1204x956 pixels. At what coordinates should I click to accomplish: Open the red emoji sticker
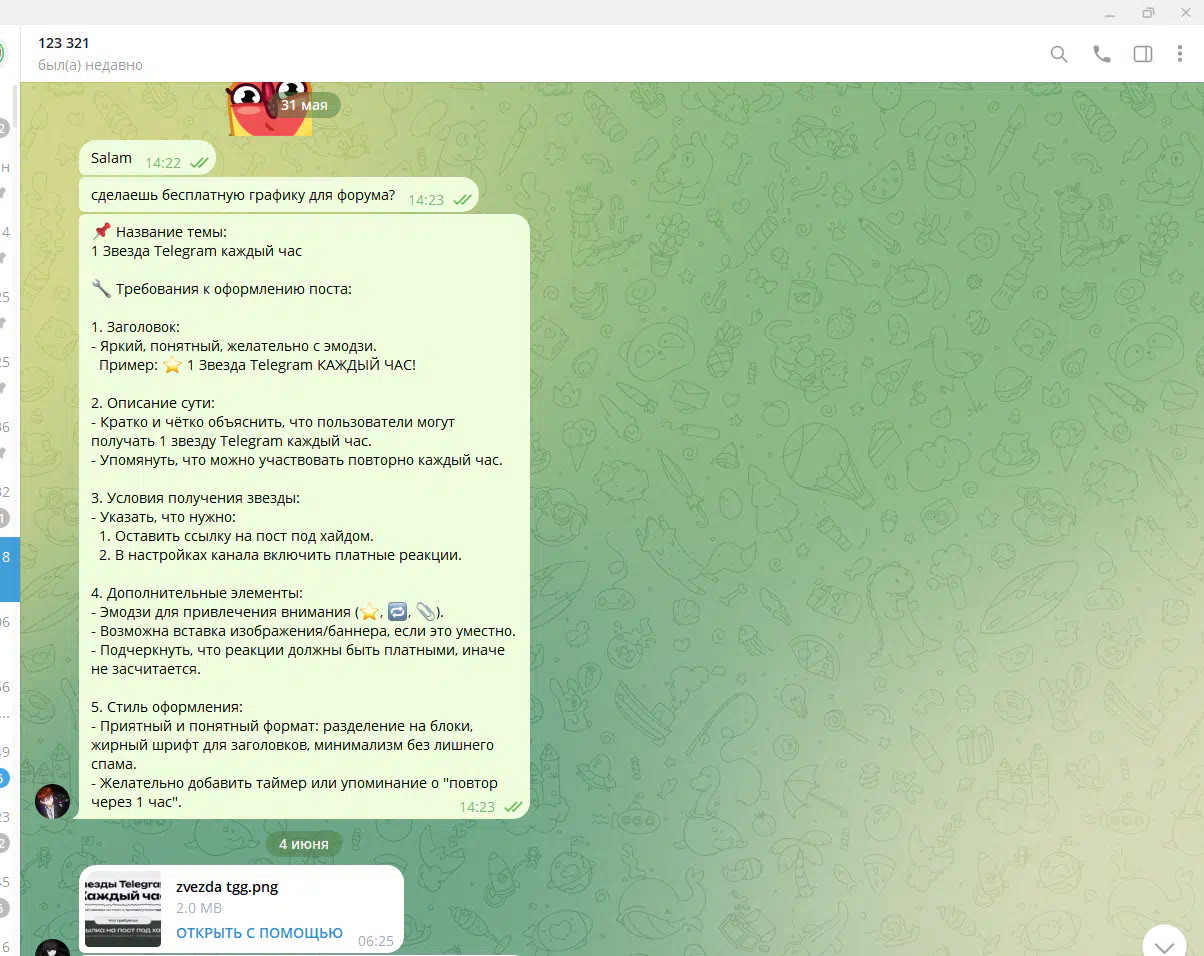[x=270, y=107]
